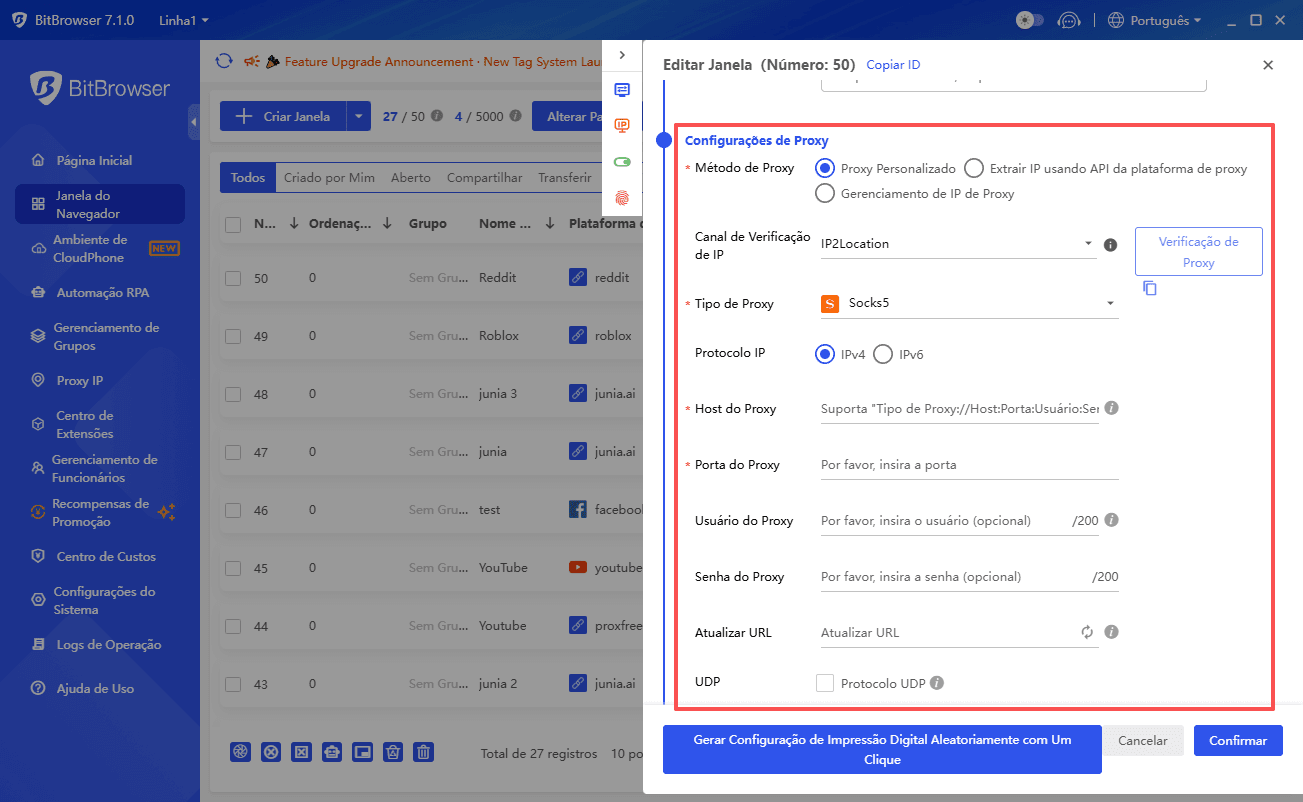Click the Confirmar button

[x=1237, y=740]
